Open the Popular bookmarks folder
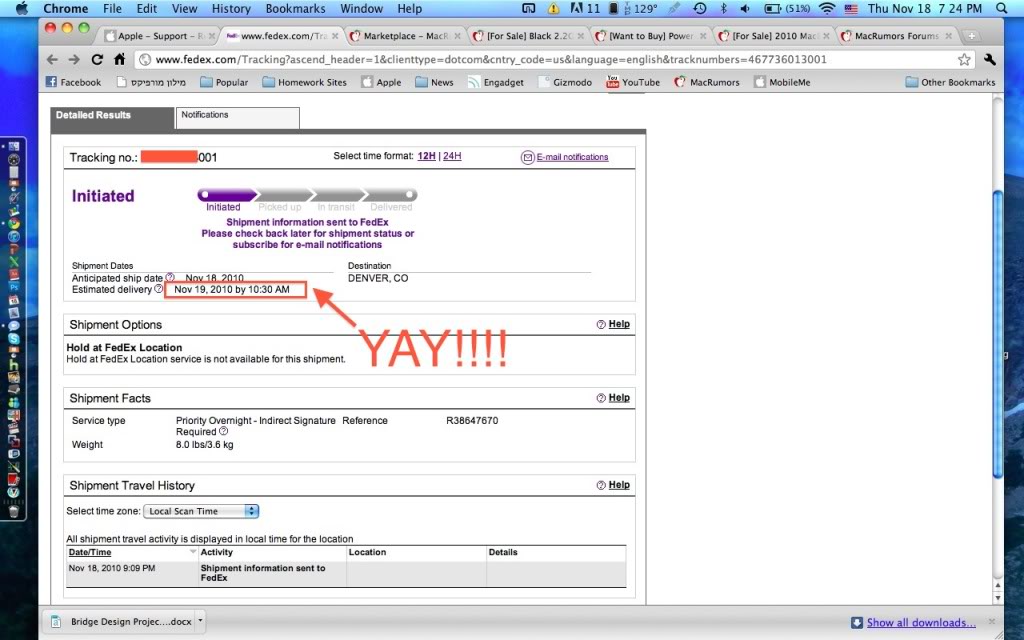Screen dimensions: 1024x640 (224, 82)
